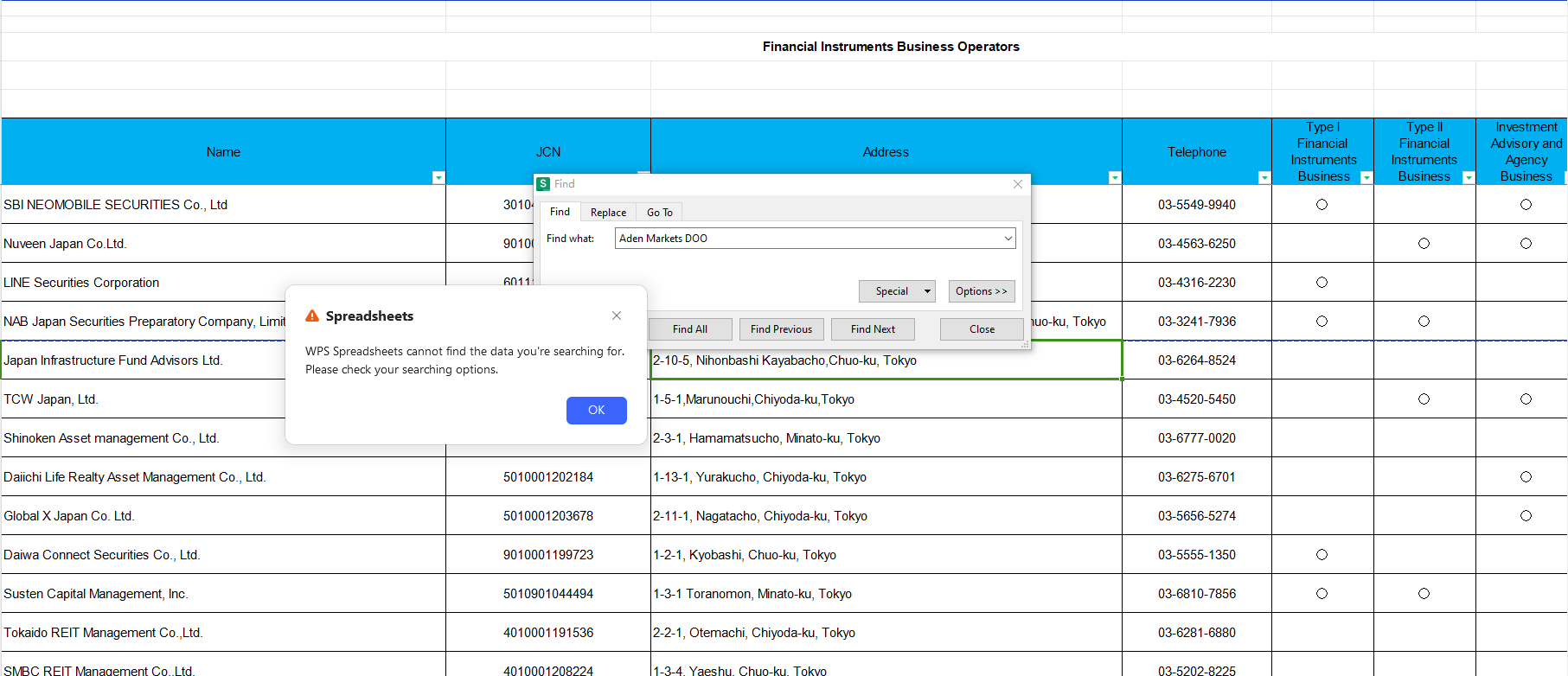Click the orange warning icon in alert
1568x676 pixels.
tap(312, 316)
